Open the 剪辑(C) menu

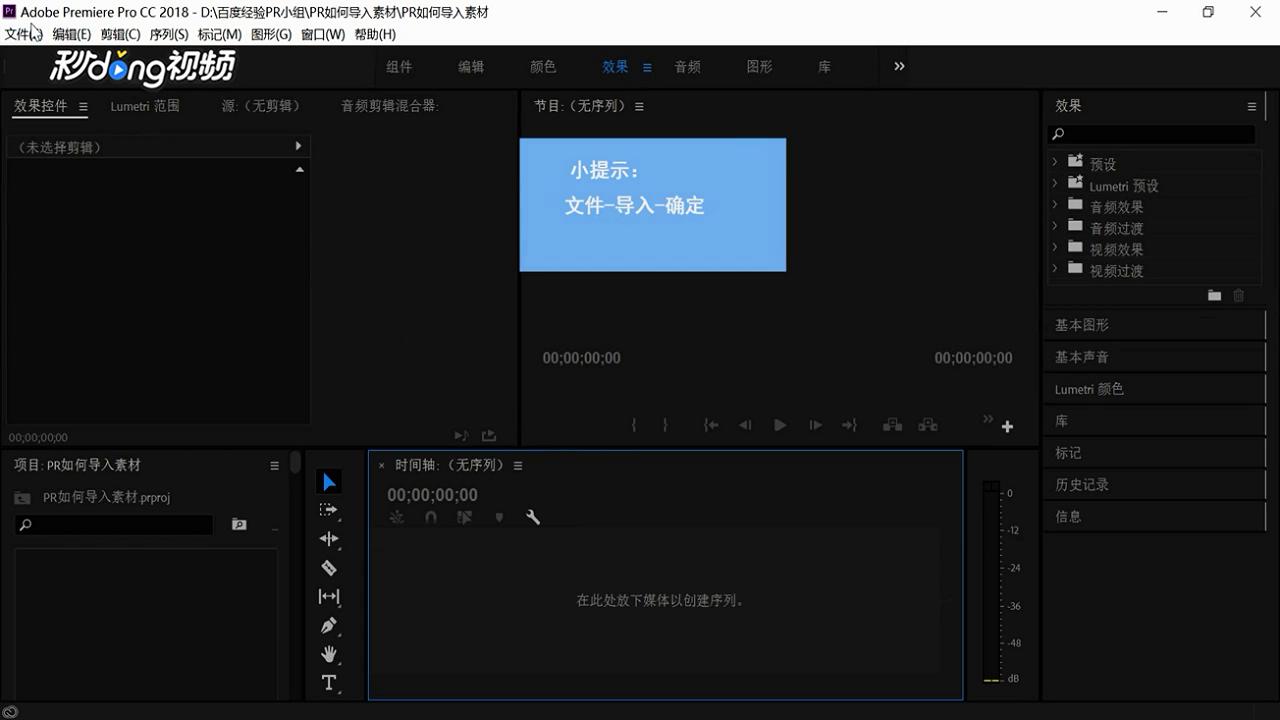(120, 34)
